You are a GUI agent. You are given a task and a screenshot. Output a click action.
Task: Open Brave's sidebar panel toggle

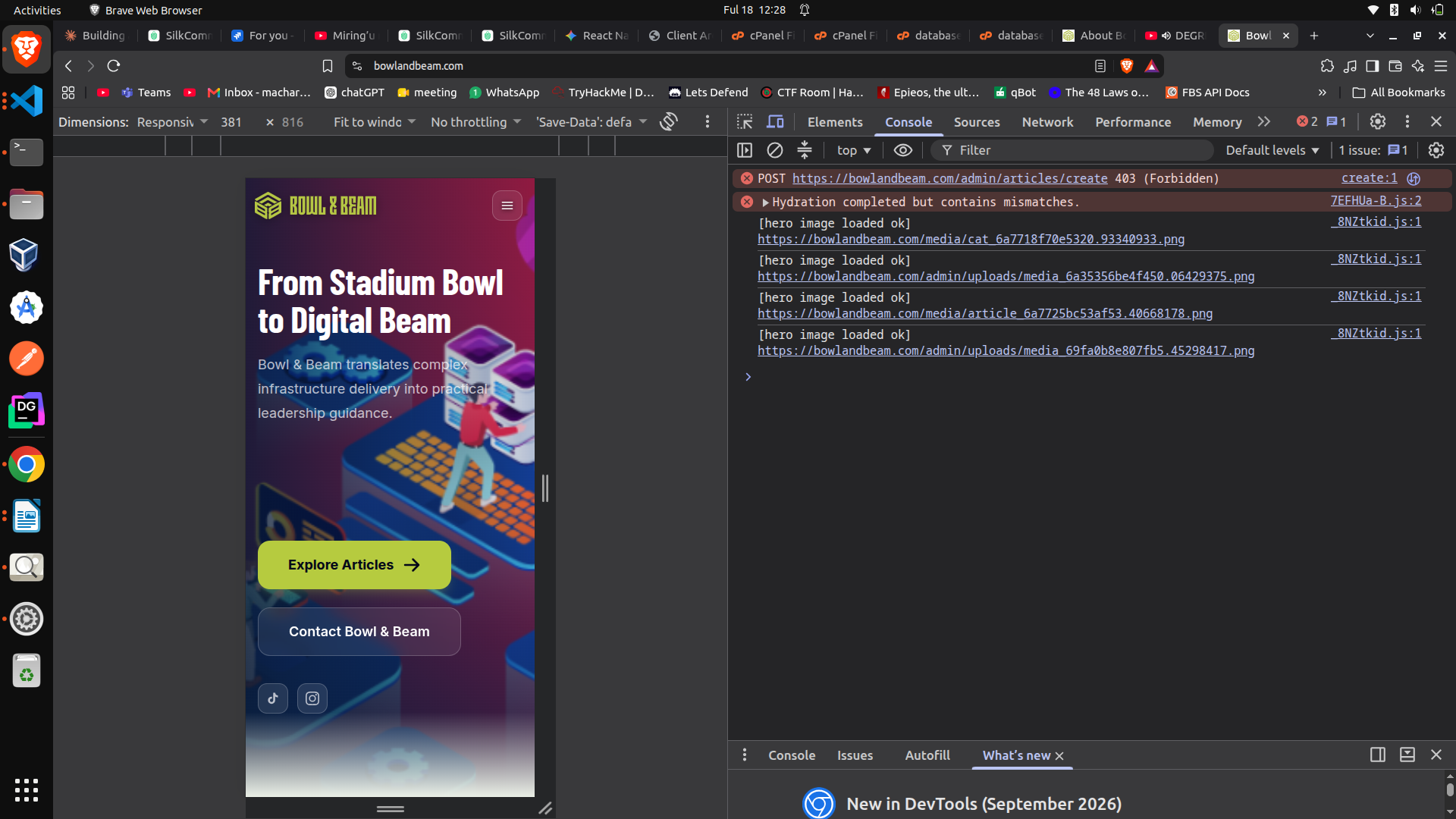point(1372,66)
